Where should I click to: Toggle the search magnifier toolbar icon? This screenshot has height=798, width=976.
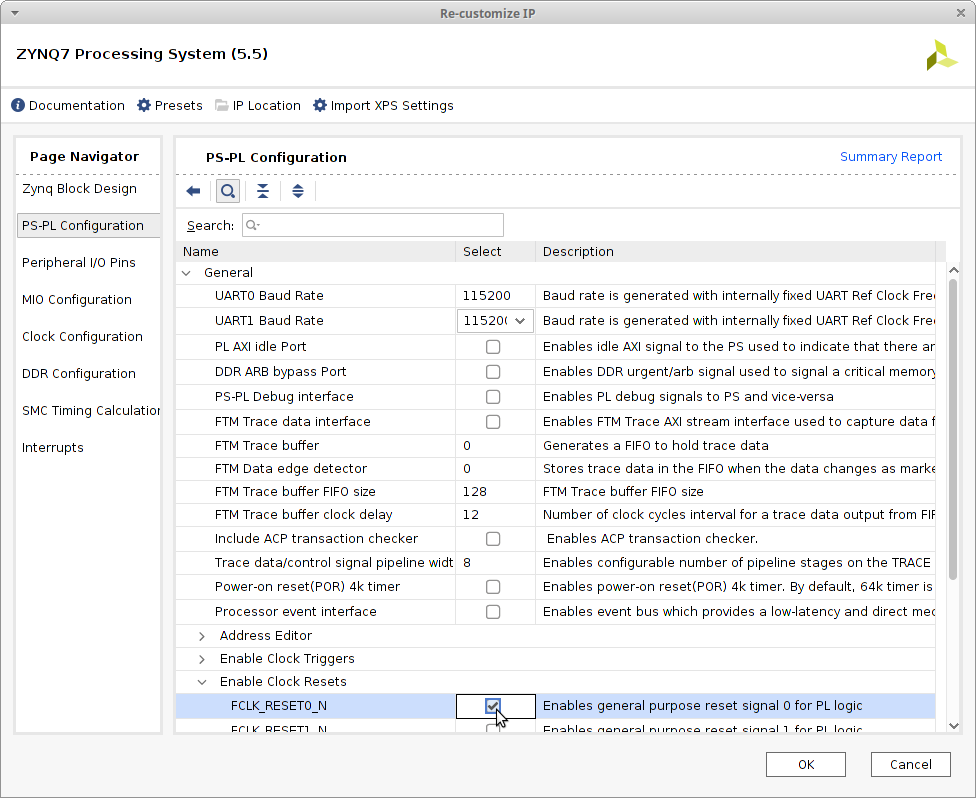[x=228, y=191]
